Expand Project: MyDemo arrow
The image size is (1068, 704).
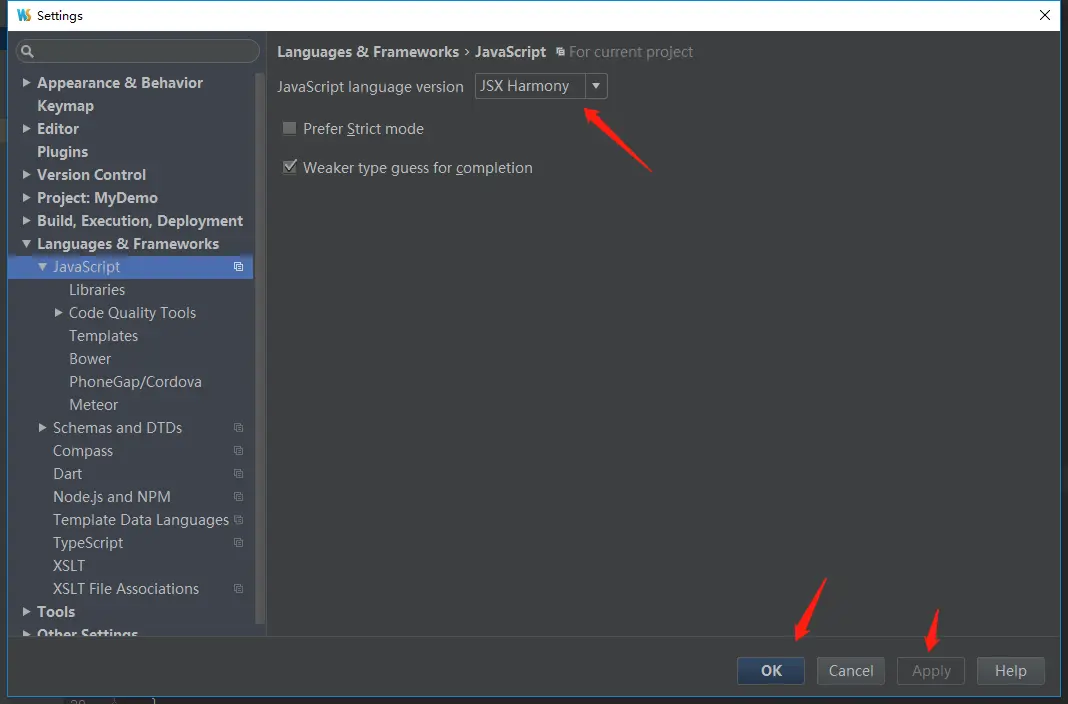26,197
